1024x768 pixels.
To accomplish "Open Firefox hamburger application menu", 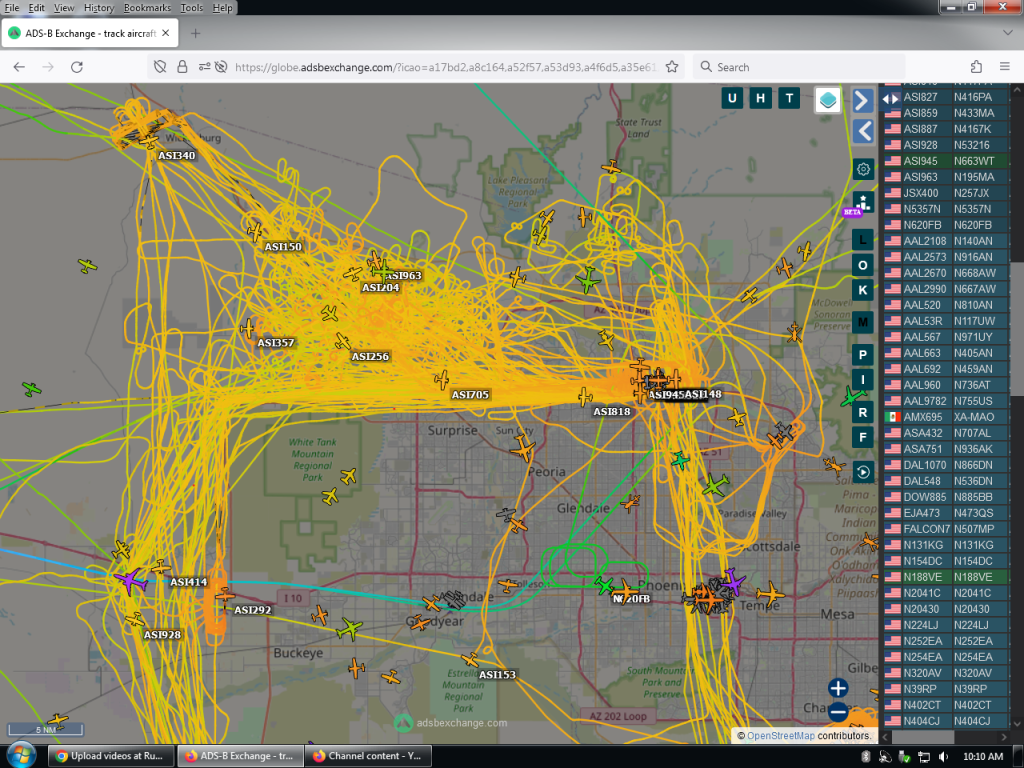I will [1004, 67].
